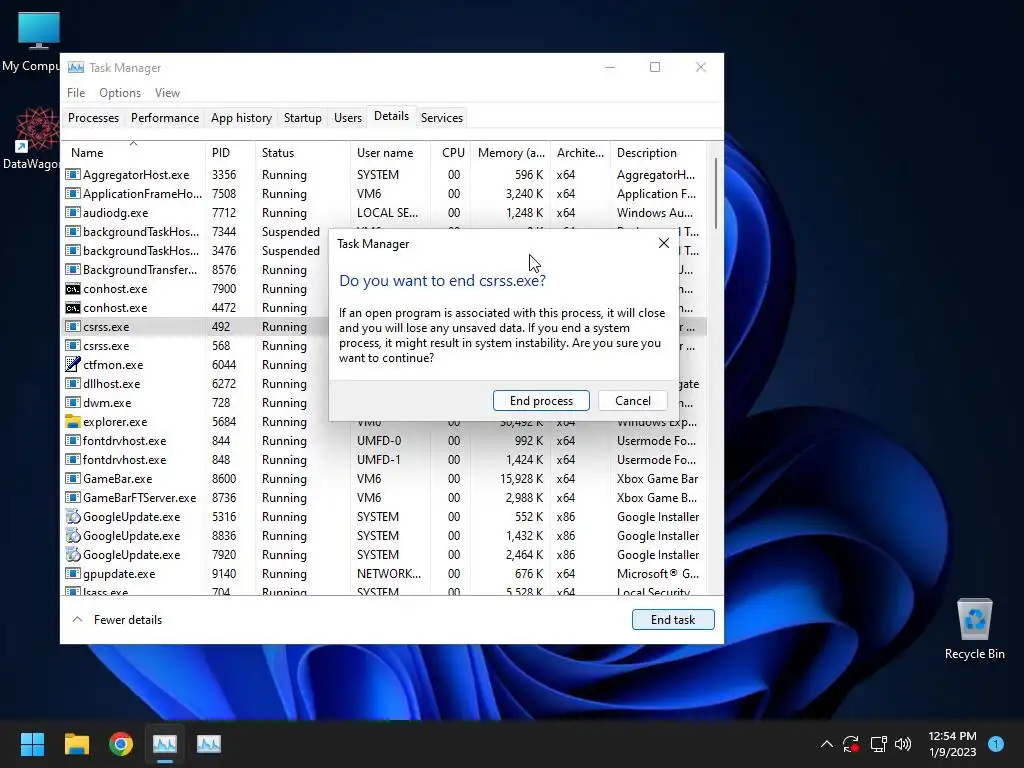Image resolution: width=1024 pixels, height=768 pixels.
Task: Click GoogleUpdate.exe icon with PID 8836
Action: pyautogui.click(x=72, y=536)
